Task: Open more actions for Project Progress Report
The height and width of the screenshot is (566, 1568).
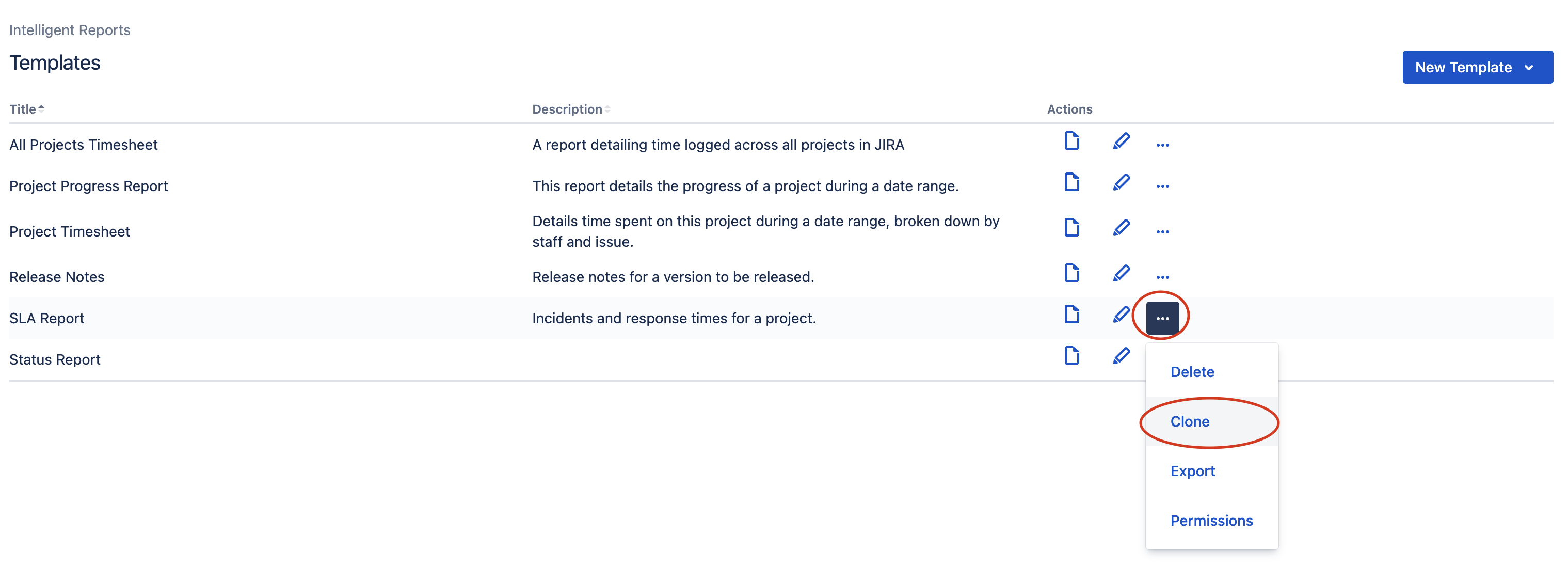Action: (x=1163, y=186)
